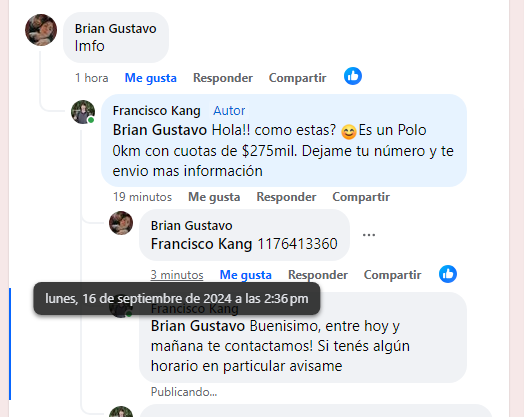
Task: Open the 1 hora timestamp link
Action: [92, 78]
